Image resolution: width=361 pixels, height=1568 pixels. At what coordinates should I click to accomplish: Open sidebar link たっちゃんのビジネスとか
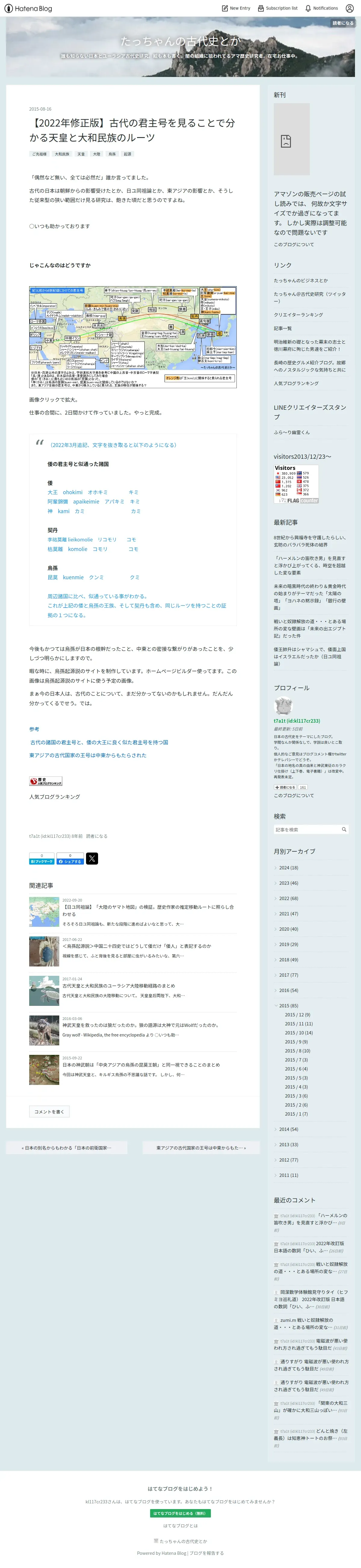tap(301, 280)
